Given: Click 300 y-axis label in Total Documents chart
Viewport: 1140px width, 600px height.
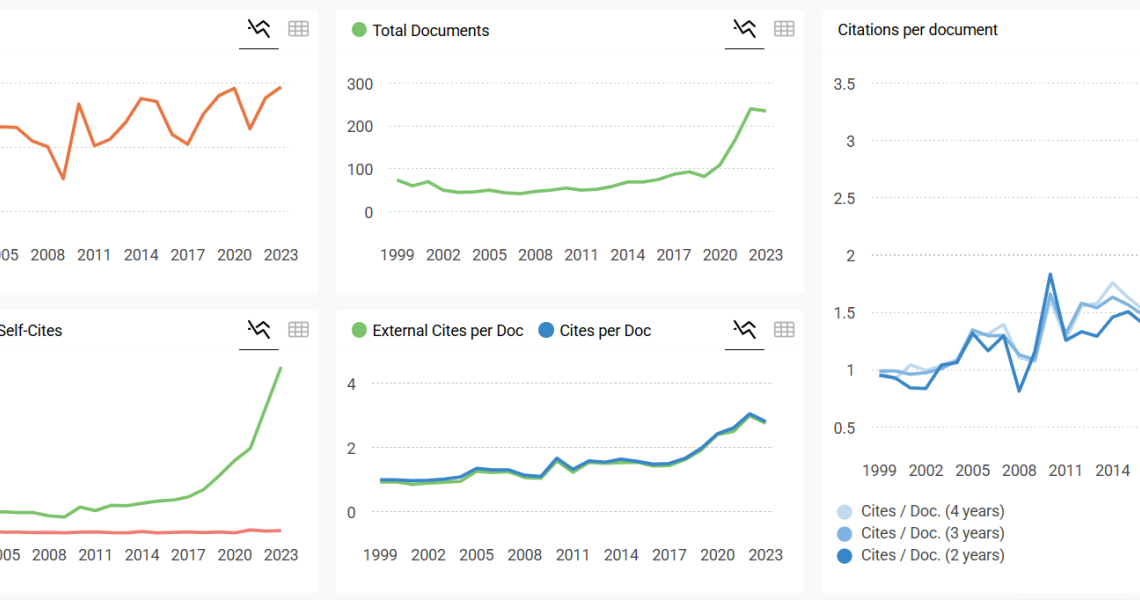Looking at the screenshot, I should click(360, 84).
